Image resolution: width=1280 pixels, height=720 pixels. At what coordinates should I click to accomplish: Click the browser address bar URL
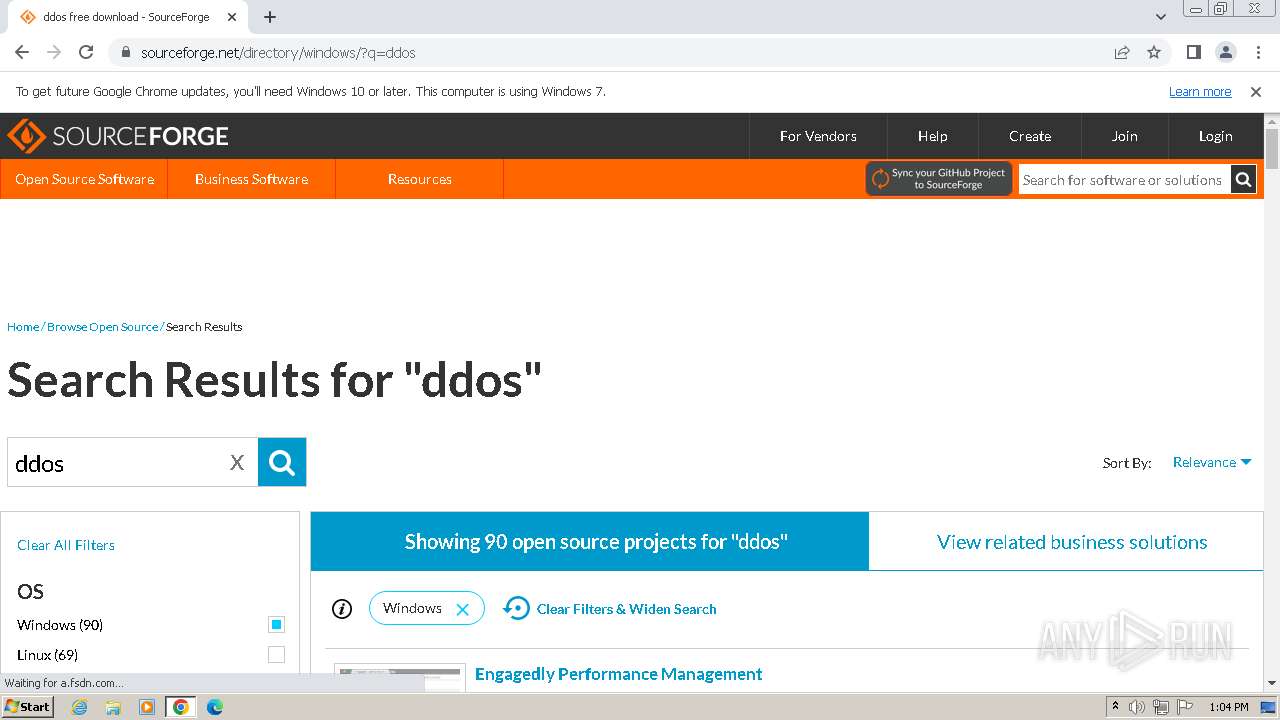pyautogui.click(x=278, y=53)
